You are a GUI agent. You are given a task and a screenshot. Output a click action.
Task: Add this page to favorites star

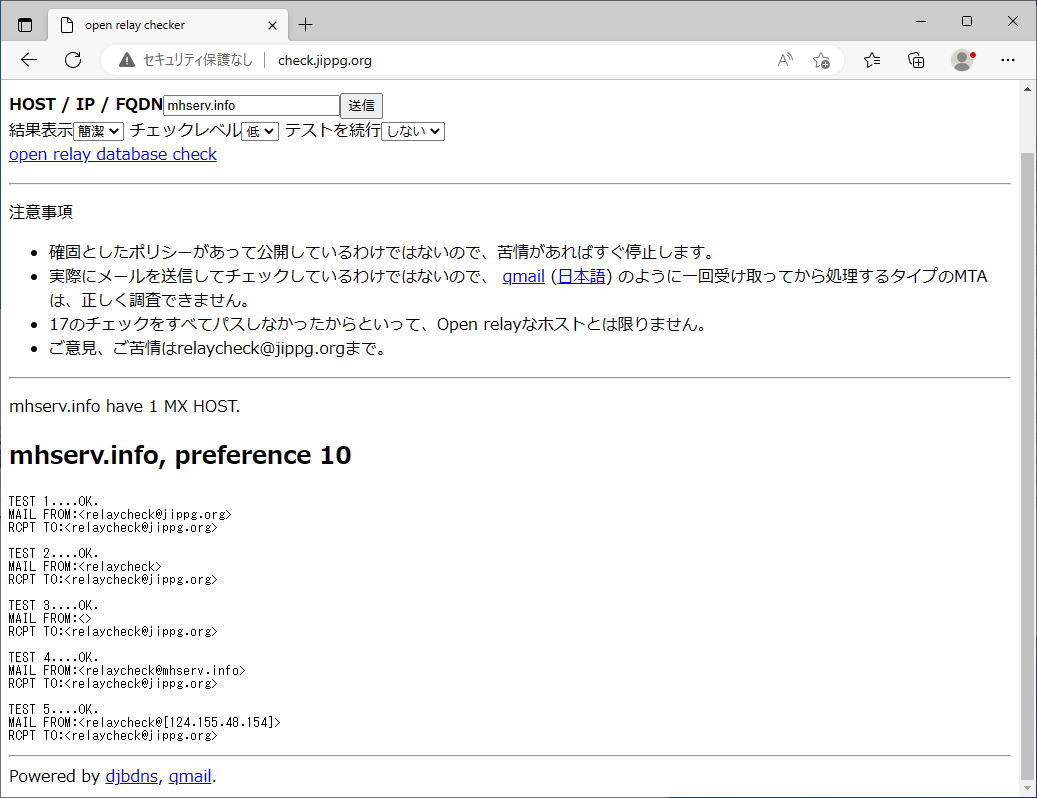pos(821,60)
